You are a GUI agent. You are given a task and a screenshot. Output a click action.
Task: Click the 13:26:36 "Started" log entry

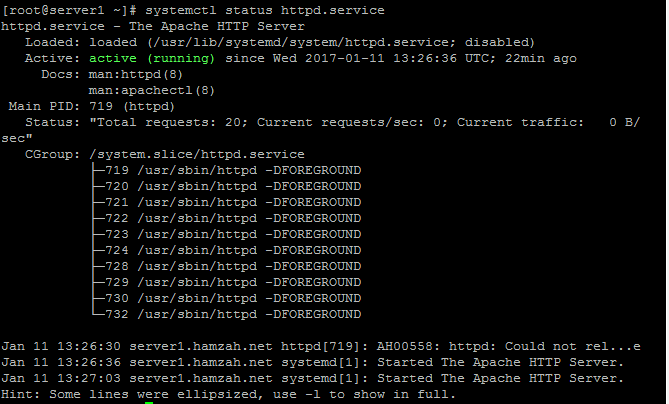(312, 362)
